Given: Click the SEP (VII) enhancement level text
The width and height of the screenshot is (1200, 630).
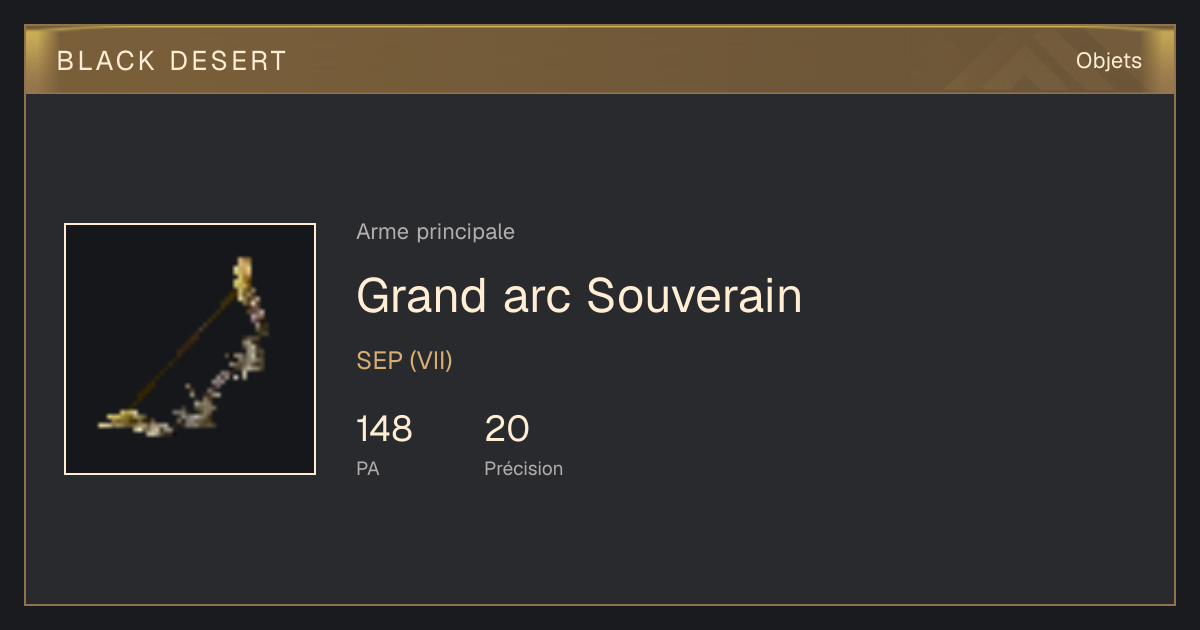Looking at the screenshot, I should click(404, 361).
